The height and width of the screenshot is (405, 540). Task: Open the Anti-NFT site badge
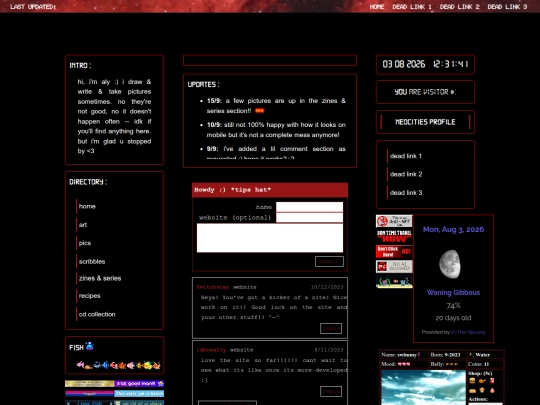pyautogui.click(x=394, y=221)
